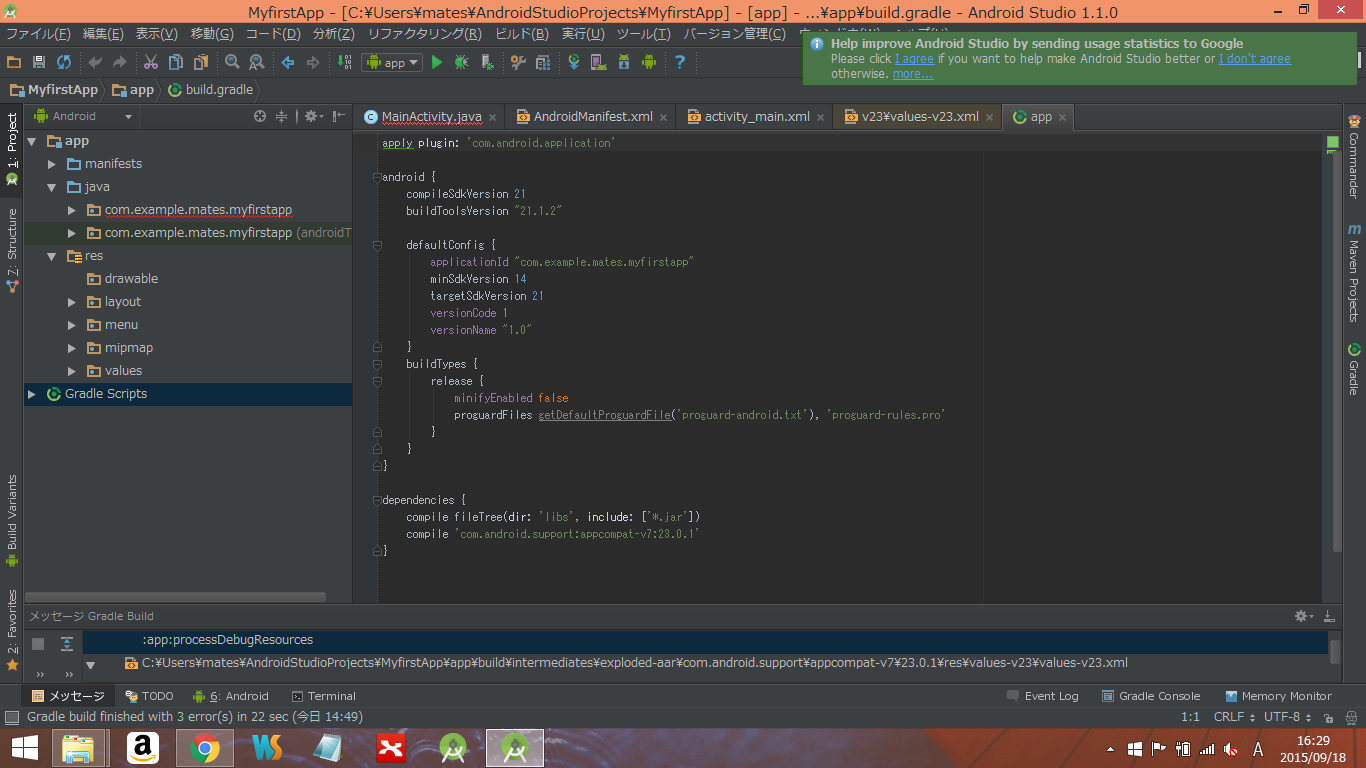Click the 'I agree' link
1366x768 pixels.
coord(914,59)
